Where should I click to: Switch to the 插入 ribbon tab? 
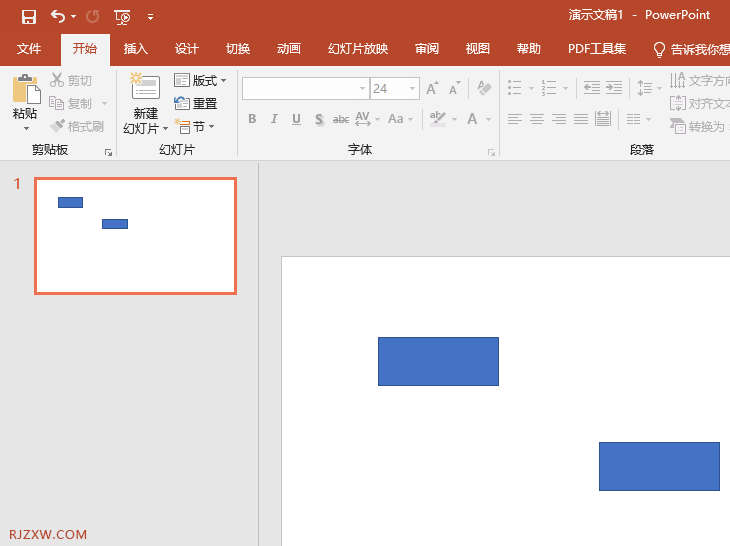135,49
